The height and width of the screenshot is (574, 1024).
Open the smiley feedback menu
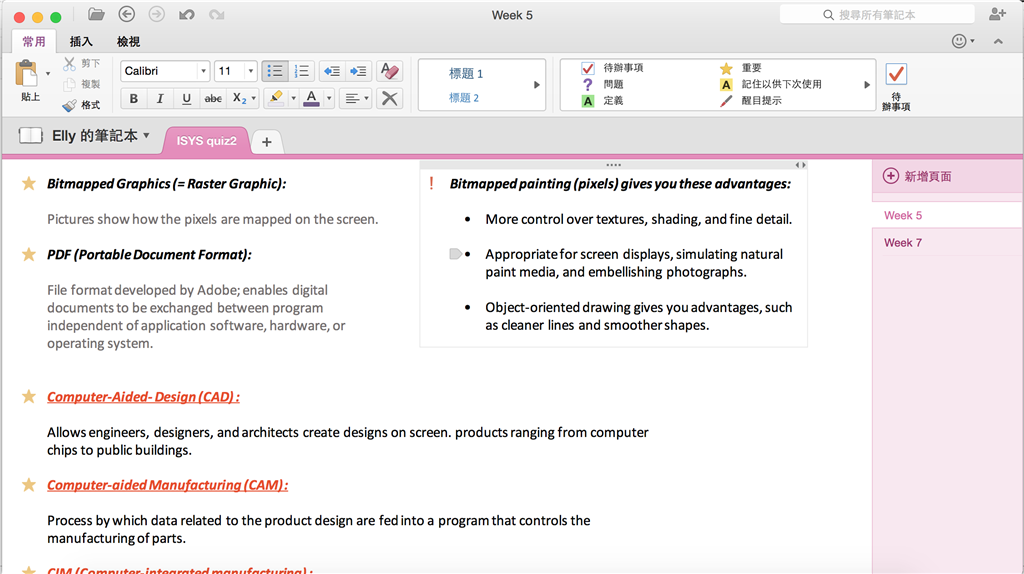coord(959,41)
